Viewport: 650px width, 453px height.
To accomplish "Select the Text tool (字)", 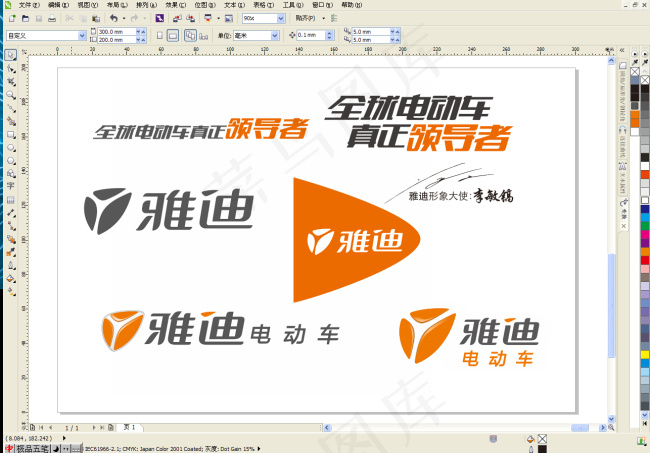I will (11, 186).
